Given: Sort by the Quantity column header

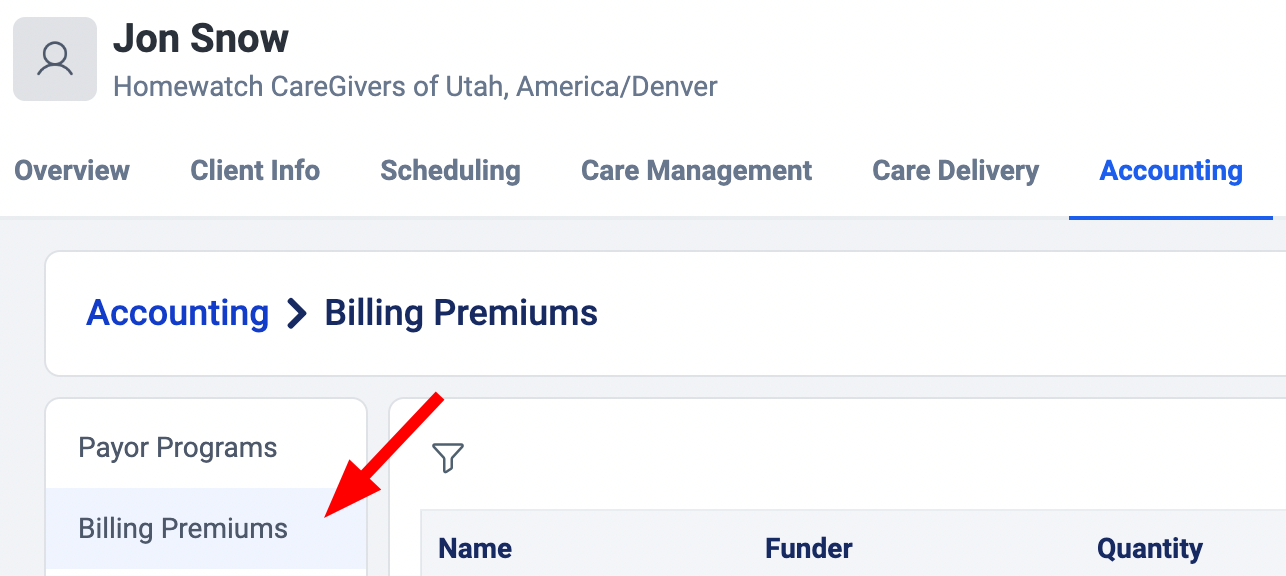Looking at the screenshot, I should [x=1149, y=548].
